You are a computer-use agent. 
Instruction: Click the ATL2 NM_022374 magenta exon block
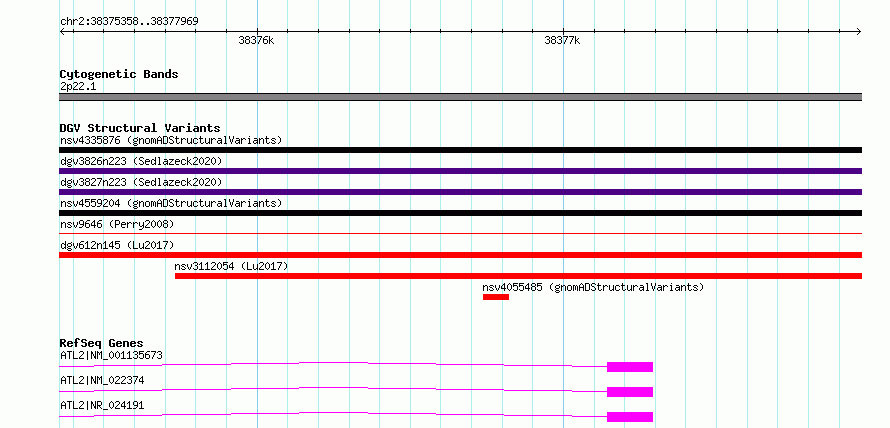(630, 392)
